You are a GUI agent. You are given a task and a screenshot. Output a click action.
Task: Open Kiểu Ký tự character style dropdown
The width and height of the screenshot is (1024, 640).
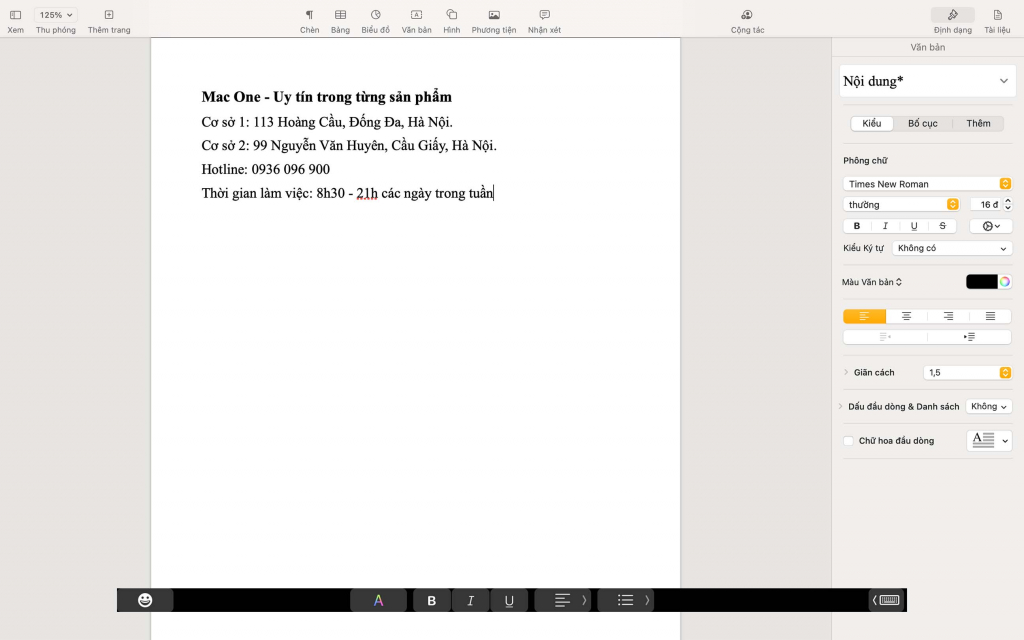click(952, 248)
